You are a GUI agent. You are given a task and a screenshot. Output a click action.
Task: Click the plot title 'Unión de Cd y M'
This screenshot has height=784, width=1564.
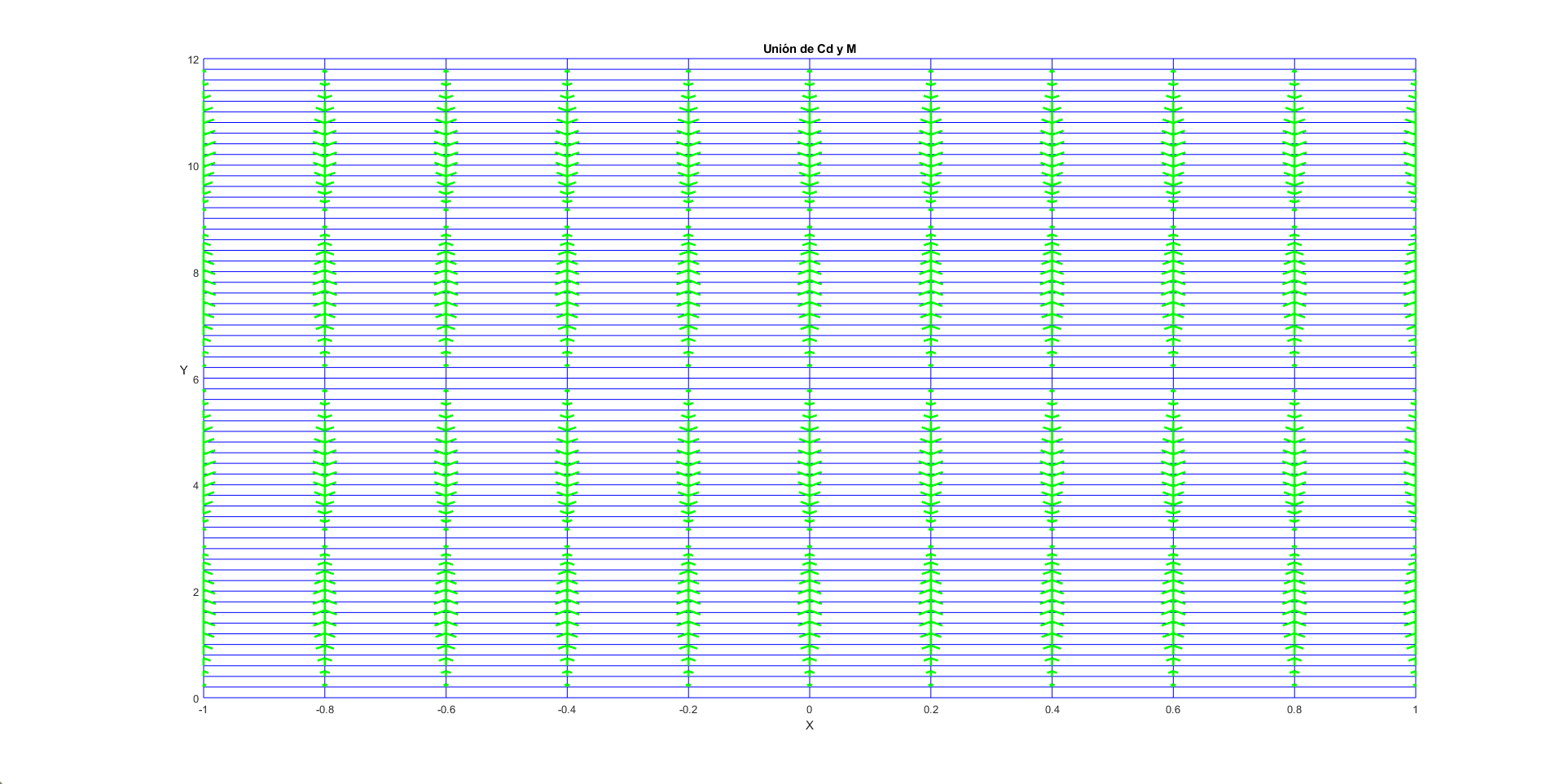pyautogui.click(x=809, y=49)
